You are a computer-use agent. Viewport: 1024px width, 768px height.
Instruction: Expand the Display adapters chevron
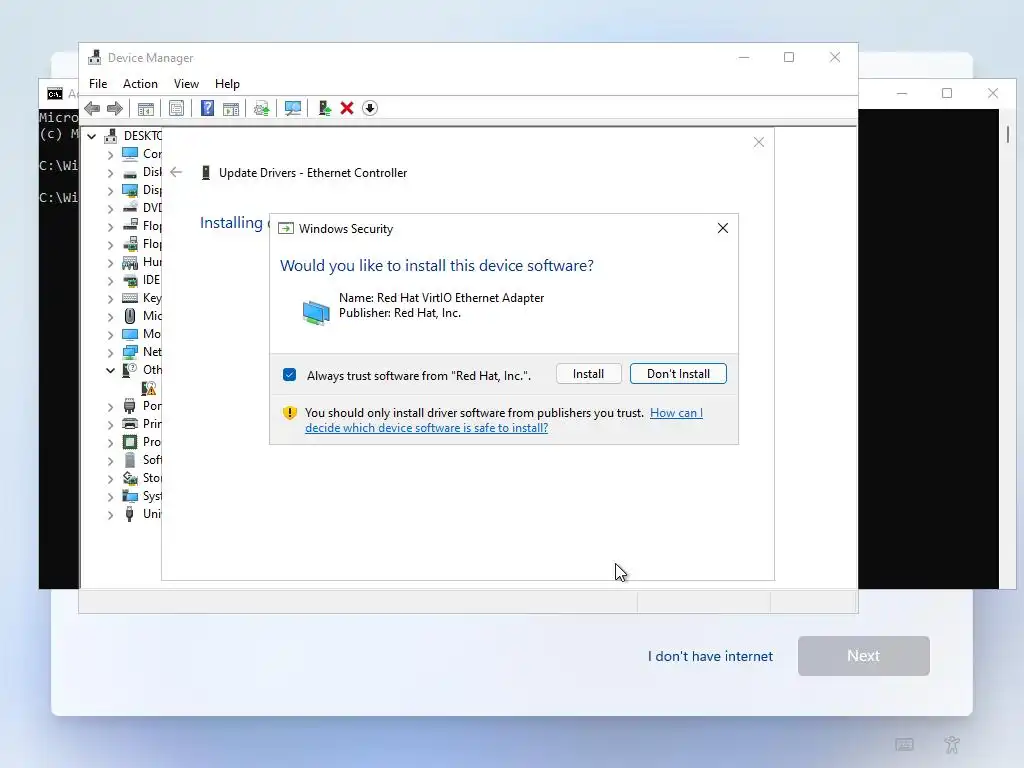point(110,190)
